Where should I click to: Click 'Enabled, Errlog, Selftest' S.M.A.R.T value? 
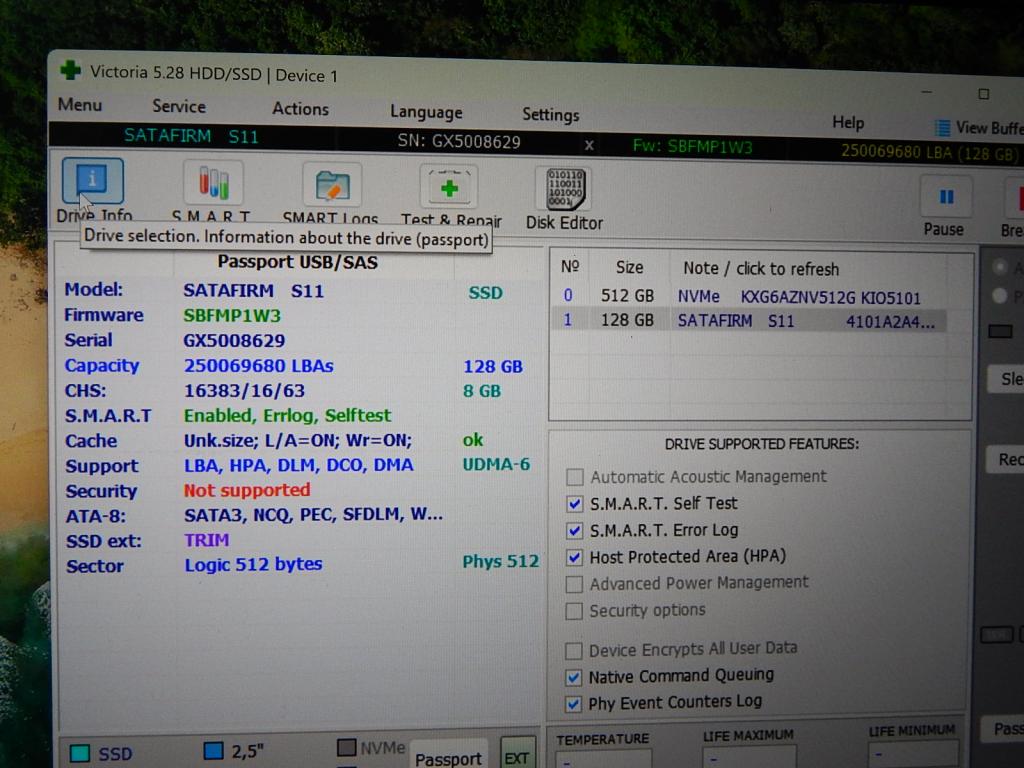(x=287, y=415)
